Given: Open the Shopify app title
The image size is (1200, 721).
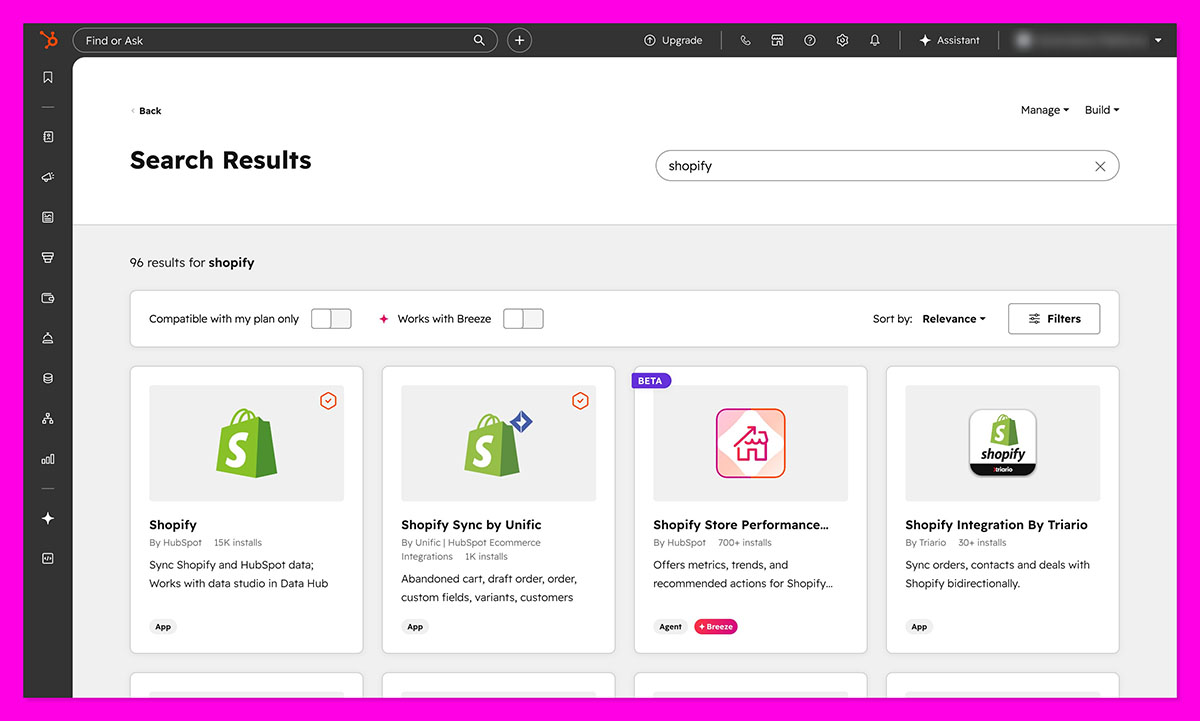Looking at the screenshot, I should (173, 525).
